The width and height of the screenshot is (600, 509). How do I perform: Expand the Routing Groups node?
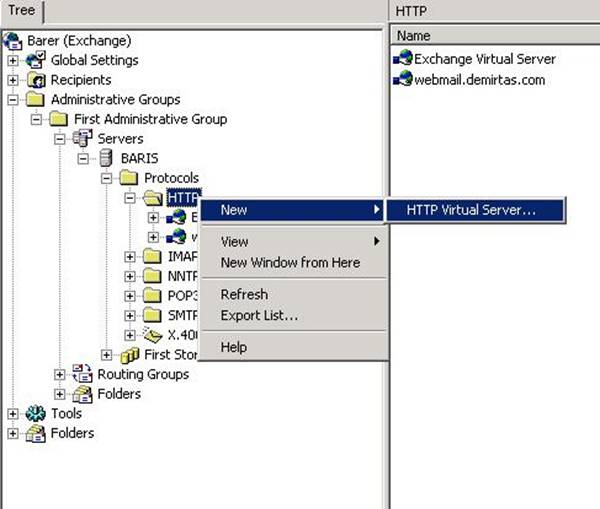[60, 374]
